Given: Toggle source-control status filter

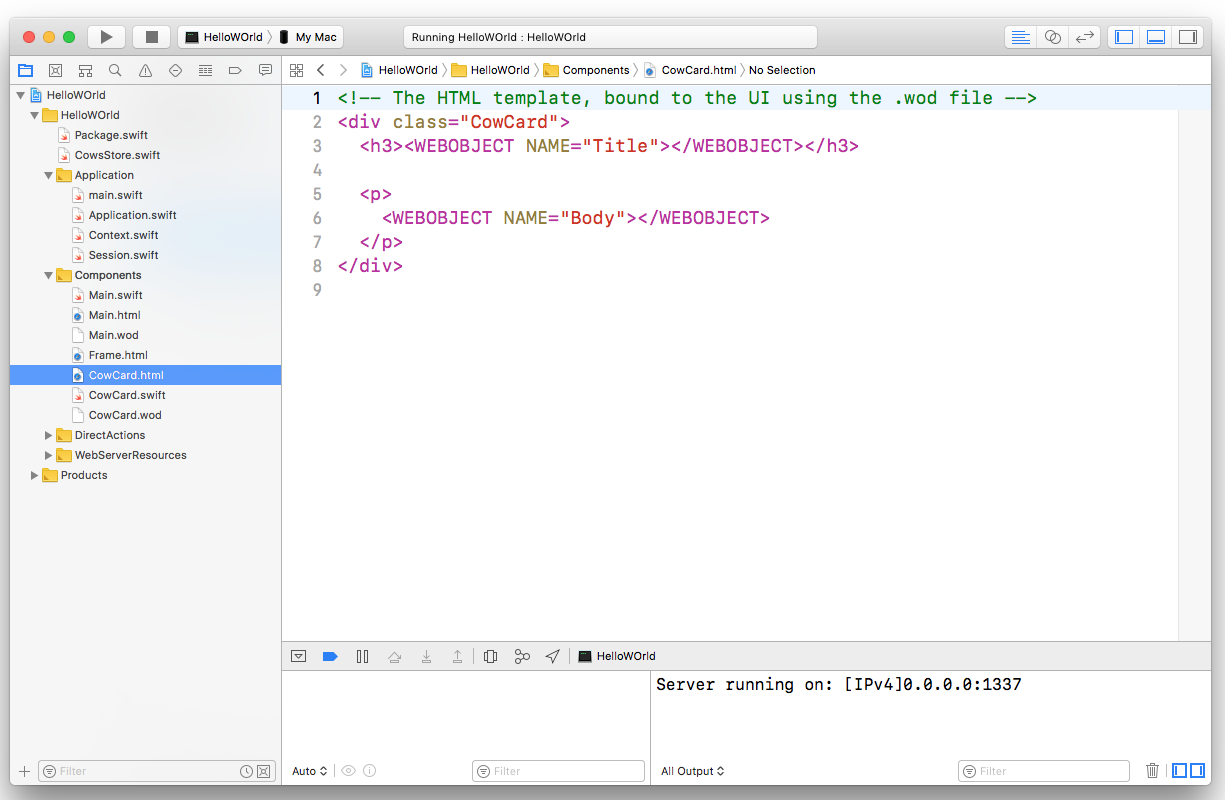Looking at the screenshot, I should (263, 771).
